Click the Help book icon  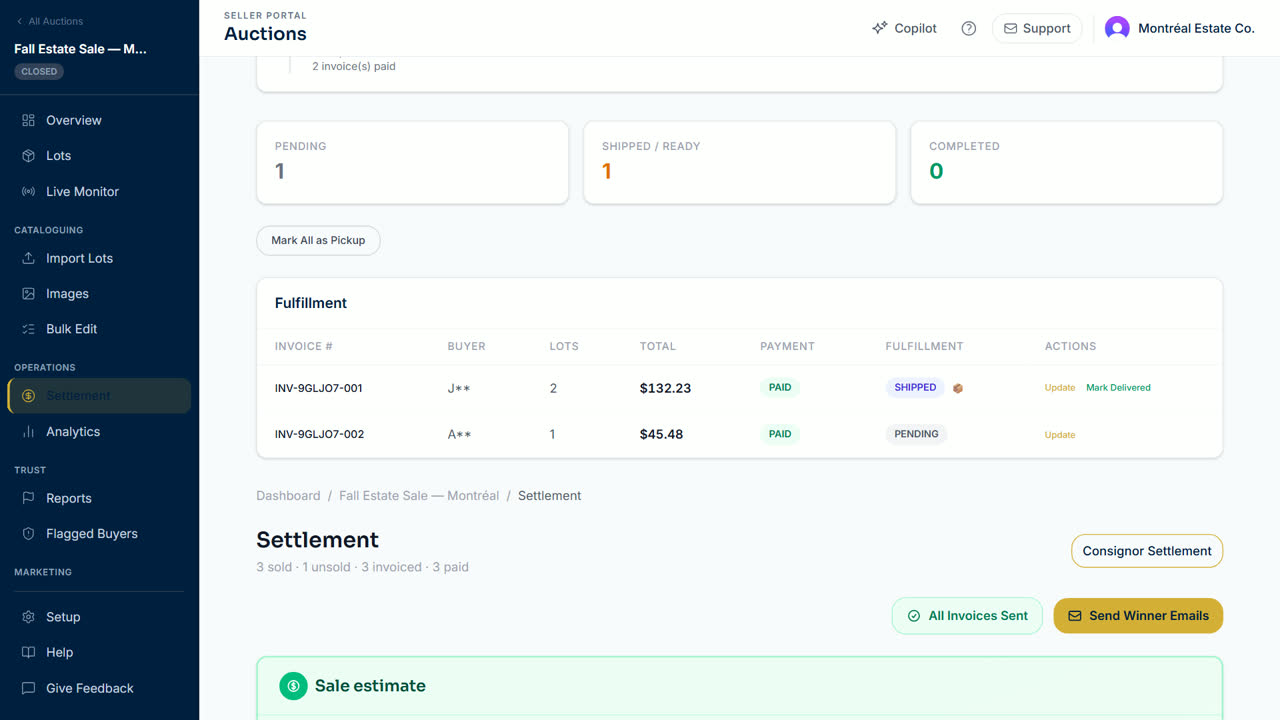pyautogui.click(x=28, y=652)
